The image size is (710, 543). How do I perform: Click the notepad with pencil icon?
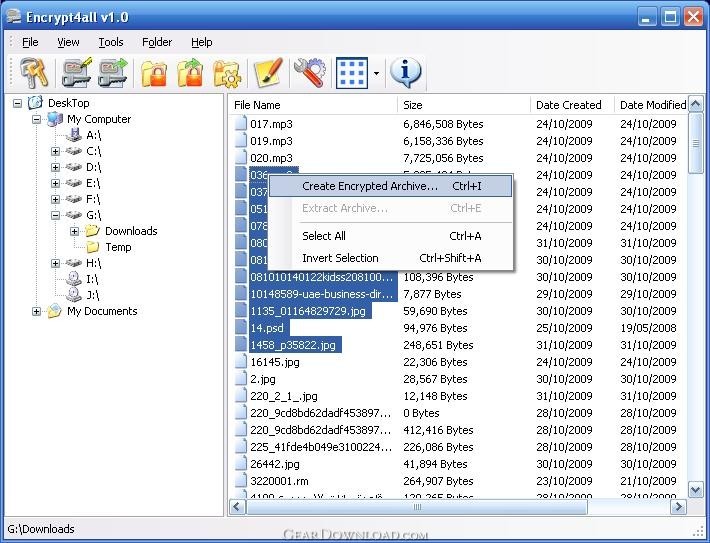pos(268,72)
